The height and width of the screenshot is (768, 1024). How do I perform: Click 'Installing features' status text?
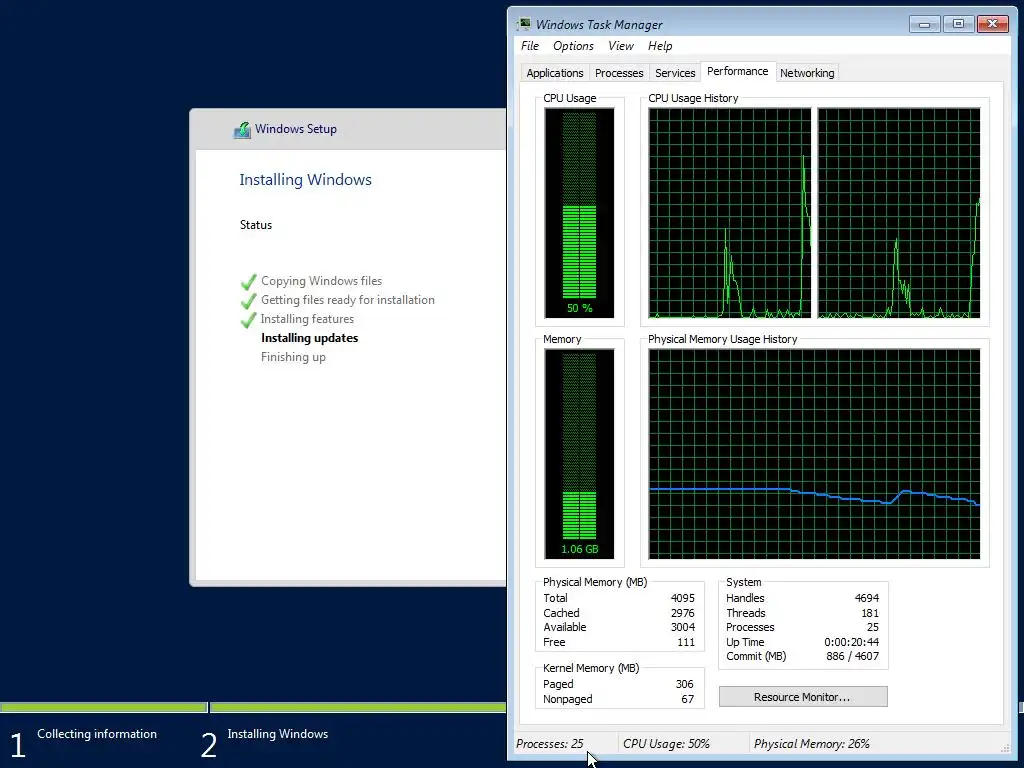pos(307,319)
